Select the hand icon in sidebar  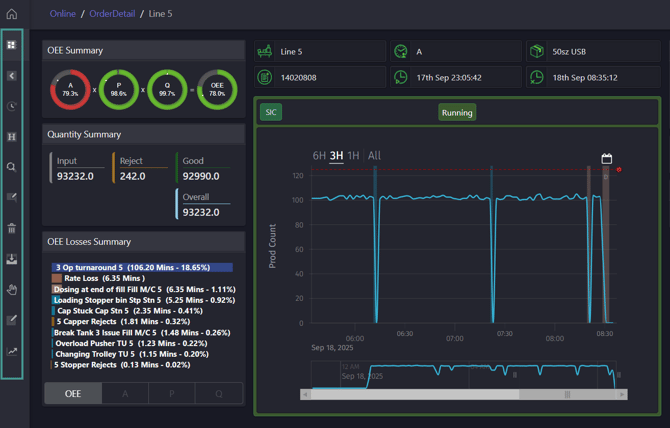[x=12, y=290]
